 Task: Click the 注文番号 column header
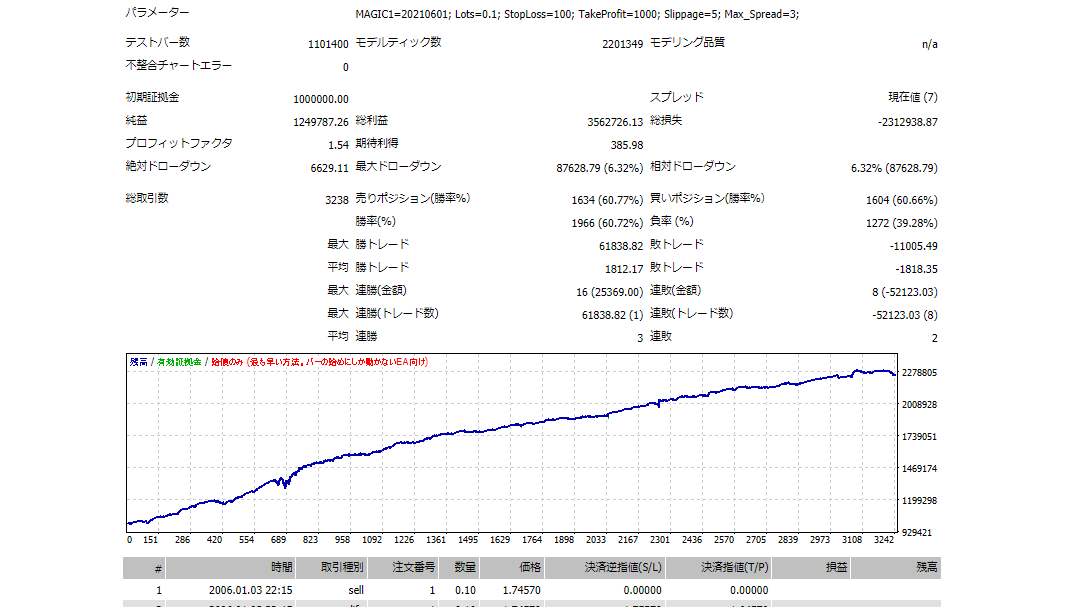coord(404,568)
